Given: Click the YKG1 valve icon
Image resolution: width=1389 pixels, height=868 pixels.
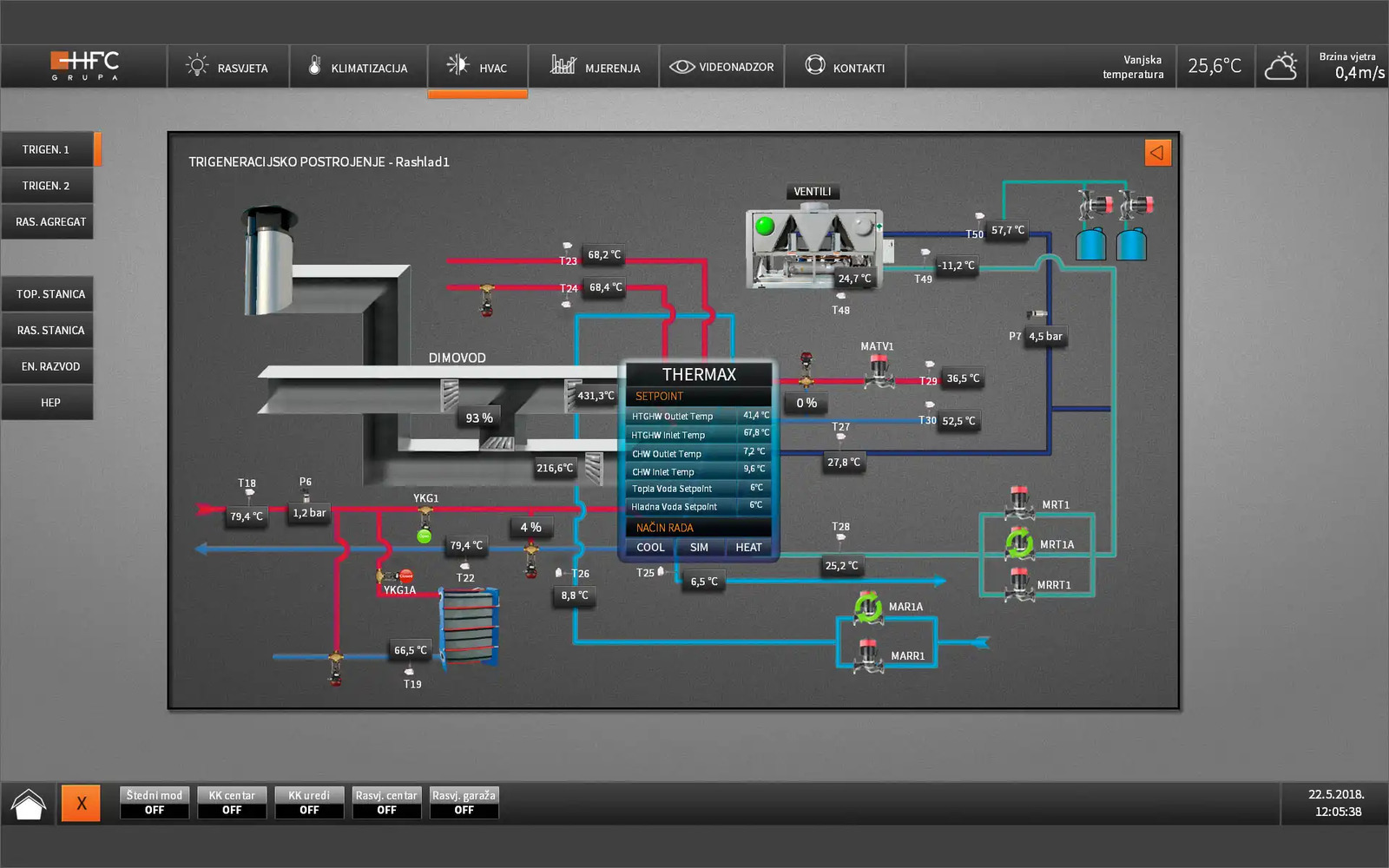Looking at the screenshot, I should click(425, 520).
